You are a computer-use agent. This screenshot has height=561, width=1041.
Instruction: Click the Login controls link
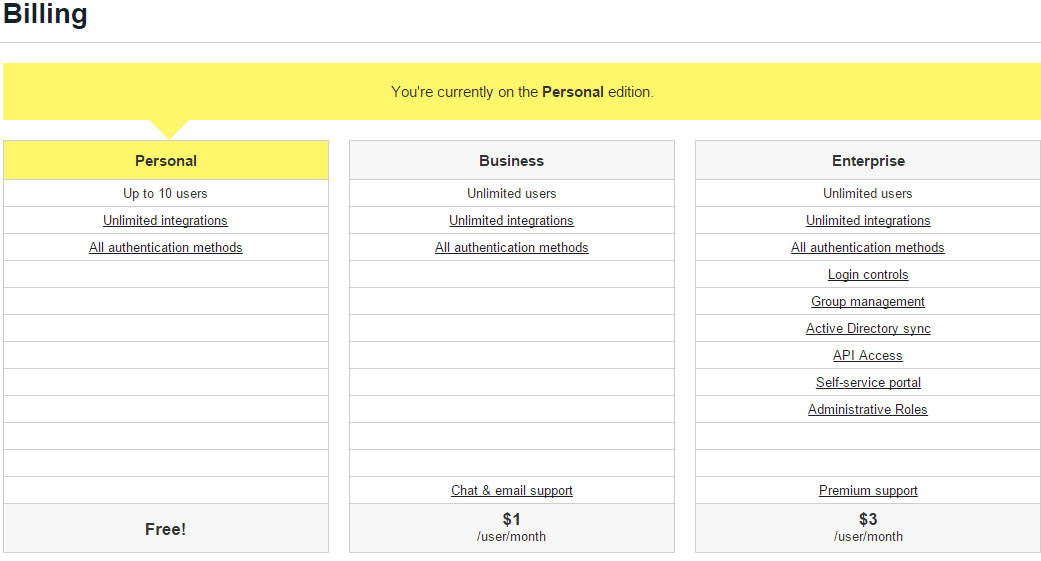(x=868, y=275)
